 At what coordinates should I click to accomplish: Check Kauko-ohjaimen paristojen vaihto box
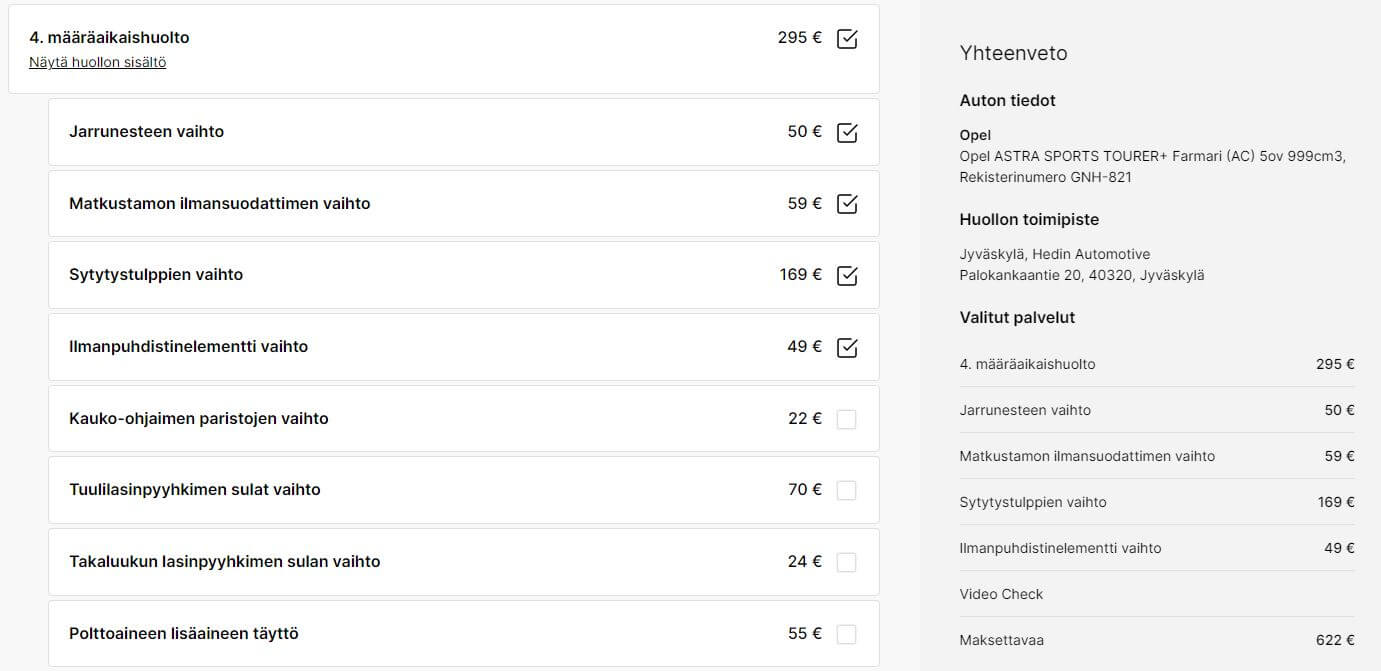[x=846, y=419]
